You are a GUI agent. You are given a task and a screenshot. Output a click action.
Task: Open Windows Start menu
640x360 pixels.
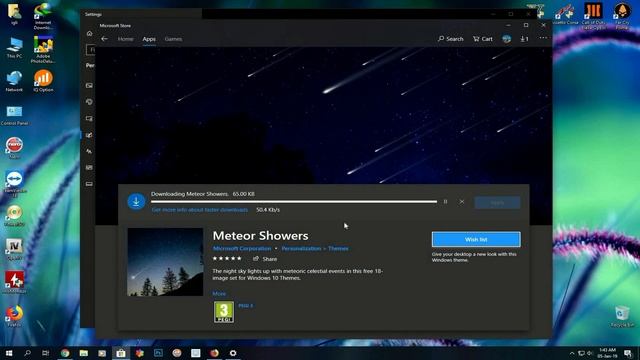coord(9,353)
